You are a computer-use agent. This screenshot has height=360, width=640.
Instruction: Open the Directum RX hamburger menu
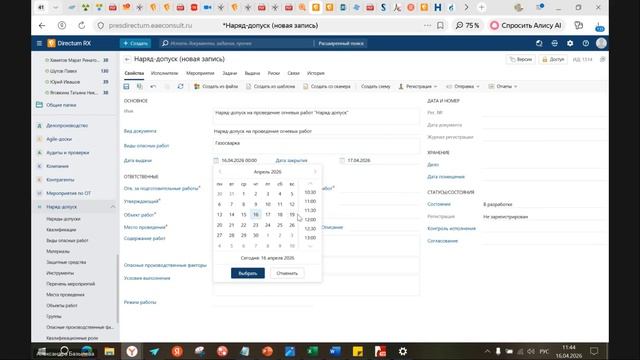pyautogui.click(x=39, y=43)
